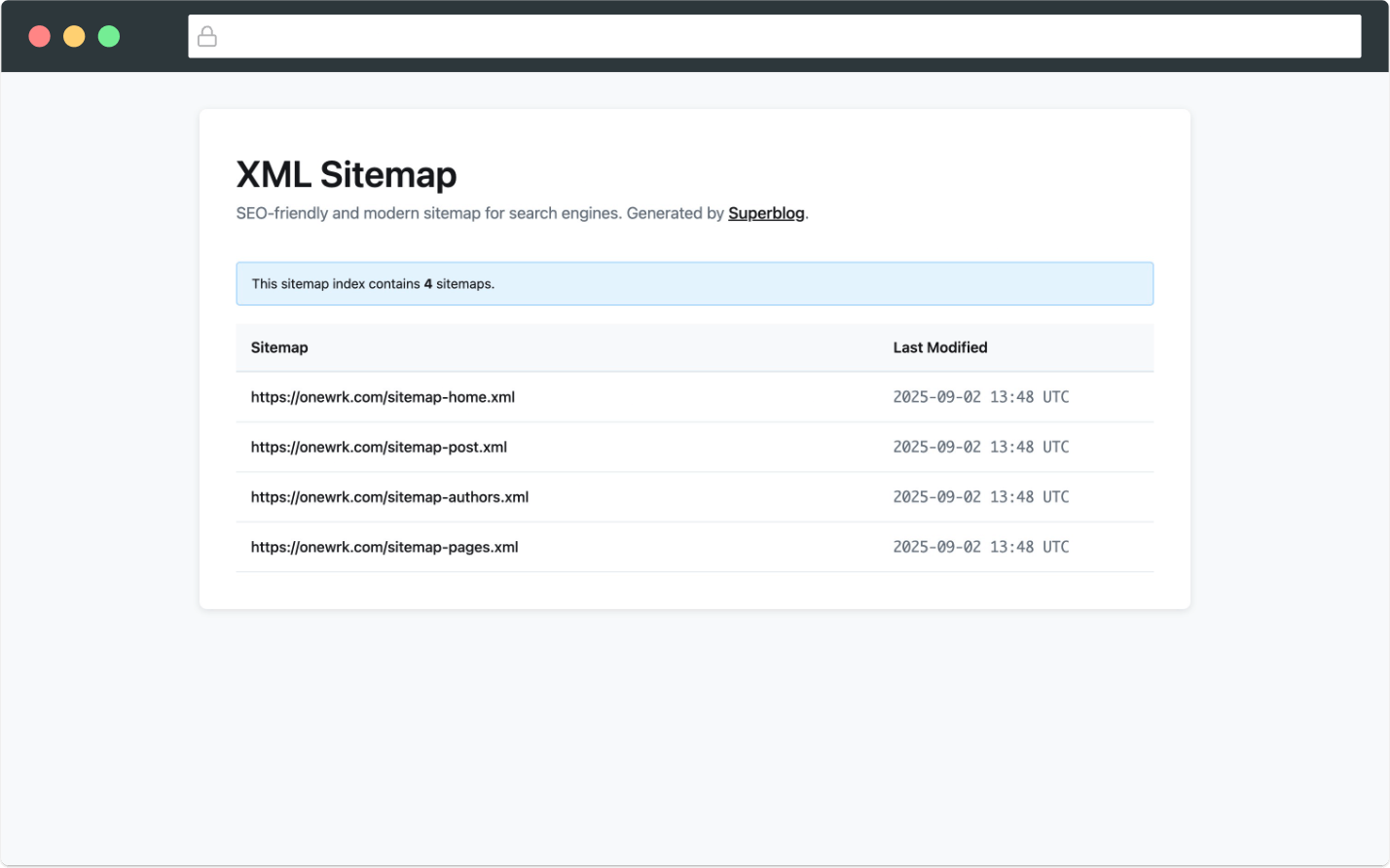This screenshot has width=1390, height=868.
Task: Open the sitemap-authors.xml link
Action: click(389, 496)
